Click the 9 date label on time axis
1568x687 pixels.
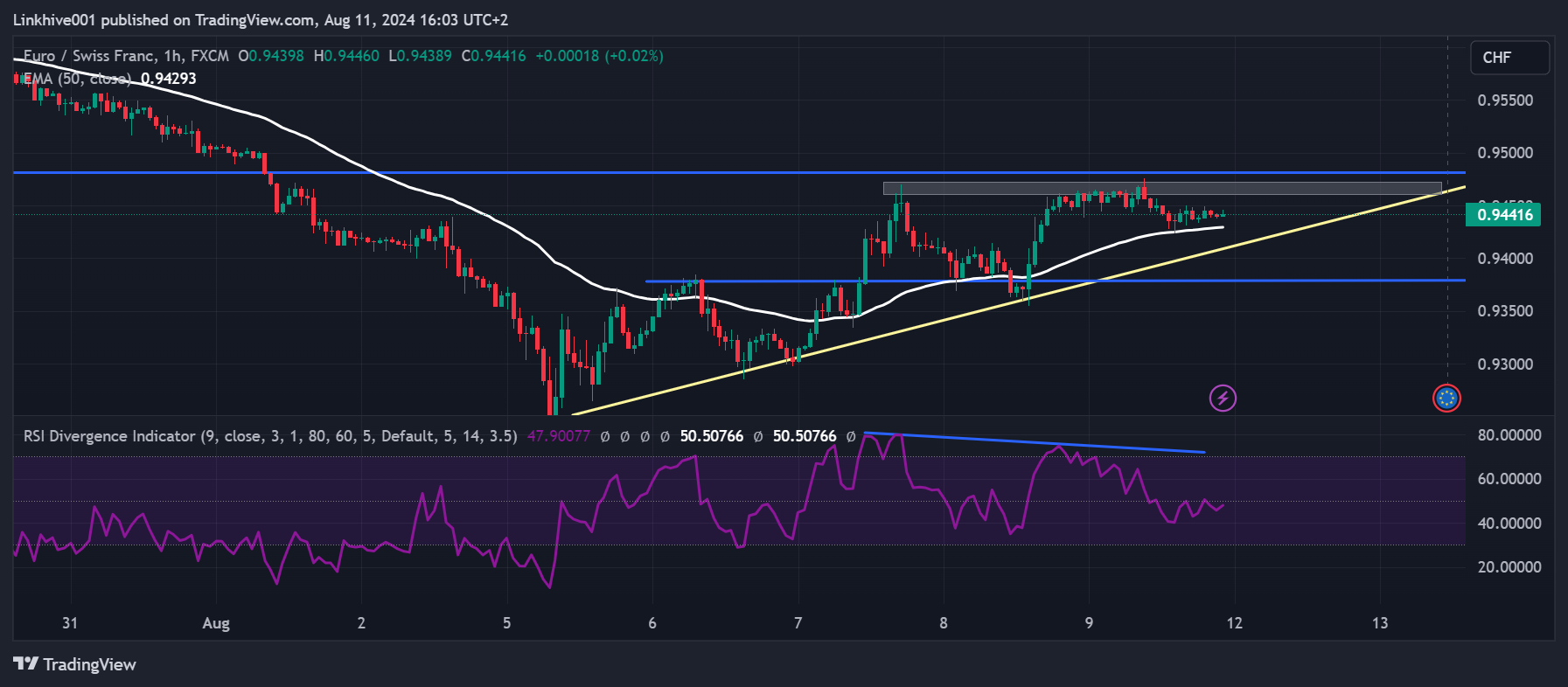click(x=1089, y=623)
